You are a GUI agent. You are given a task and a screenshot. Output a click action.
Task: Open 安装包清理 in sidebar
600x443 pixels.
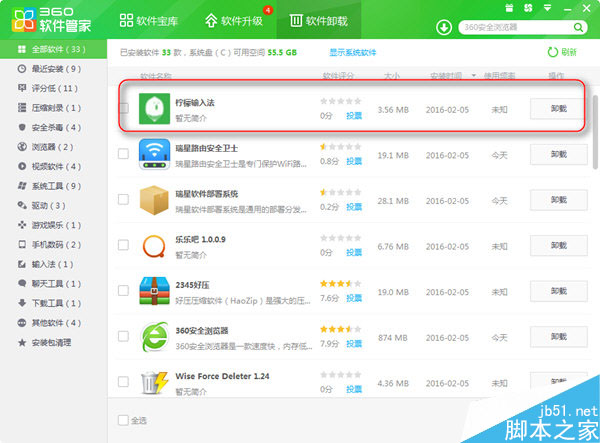[54, 342]
